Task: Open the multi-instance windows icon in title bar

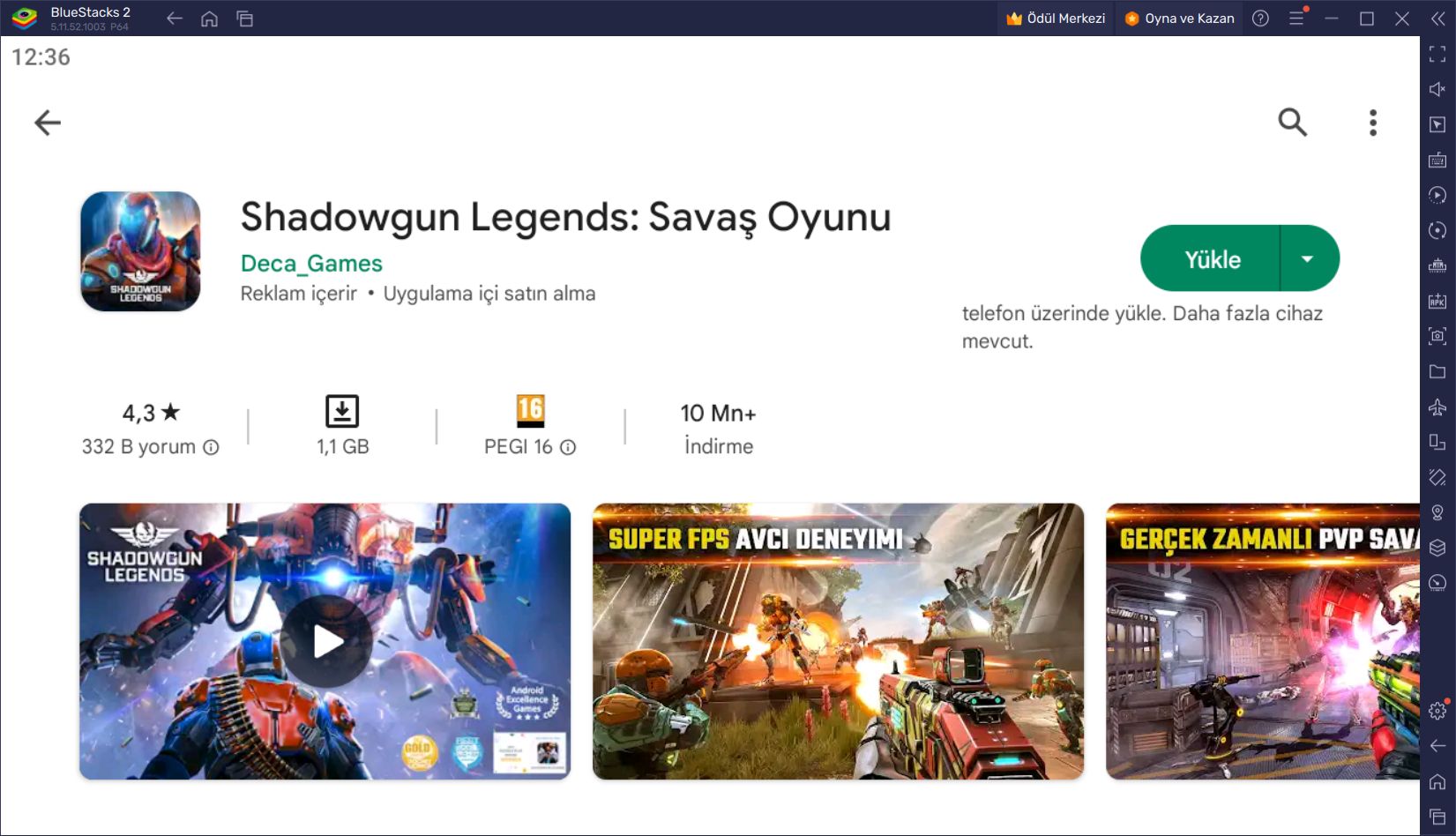Action: tap(245, 19)
